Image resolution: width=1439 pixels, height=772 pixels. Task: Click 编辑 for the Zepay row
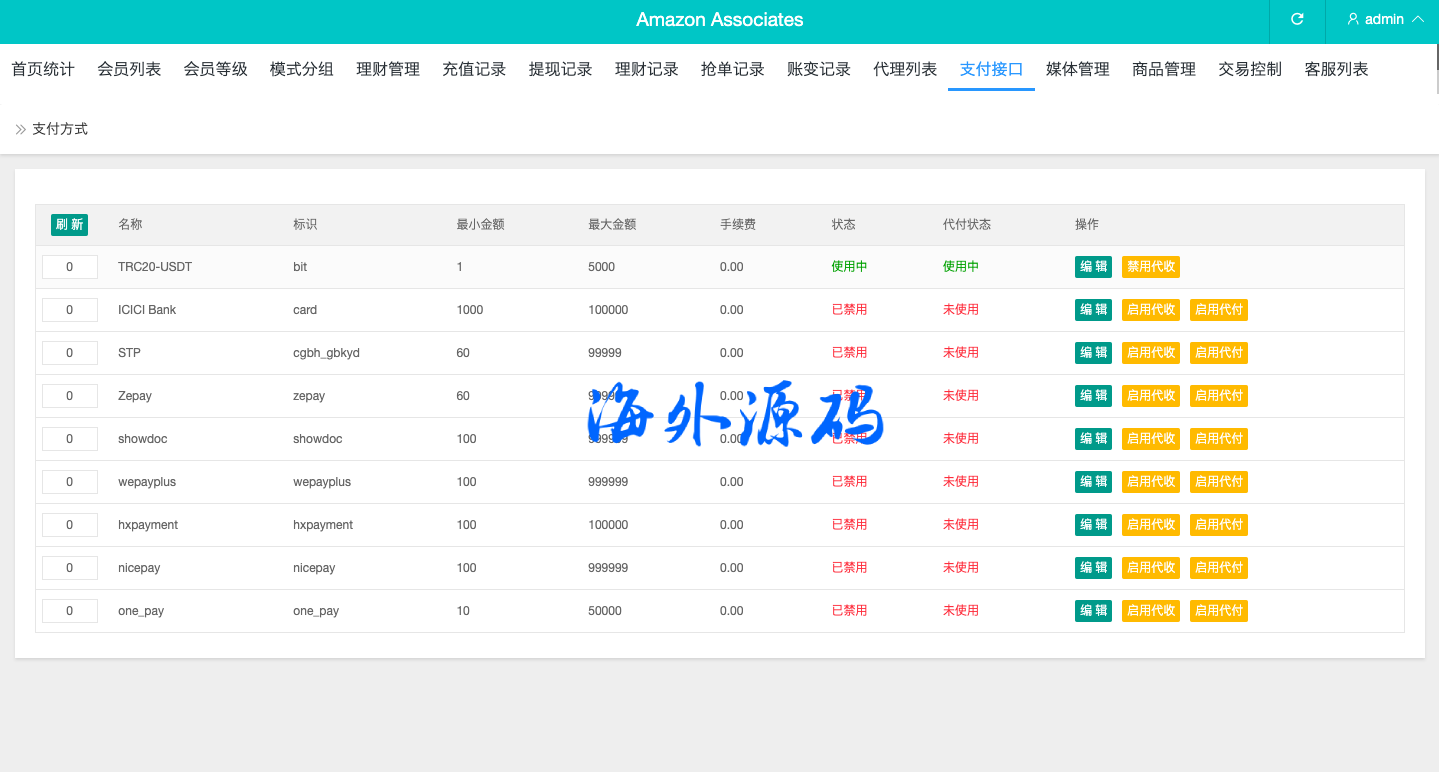click(x=1093, y=396)
